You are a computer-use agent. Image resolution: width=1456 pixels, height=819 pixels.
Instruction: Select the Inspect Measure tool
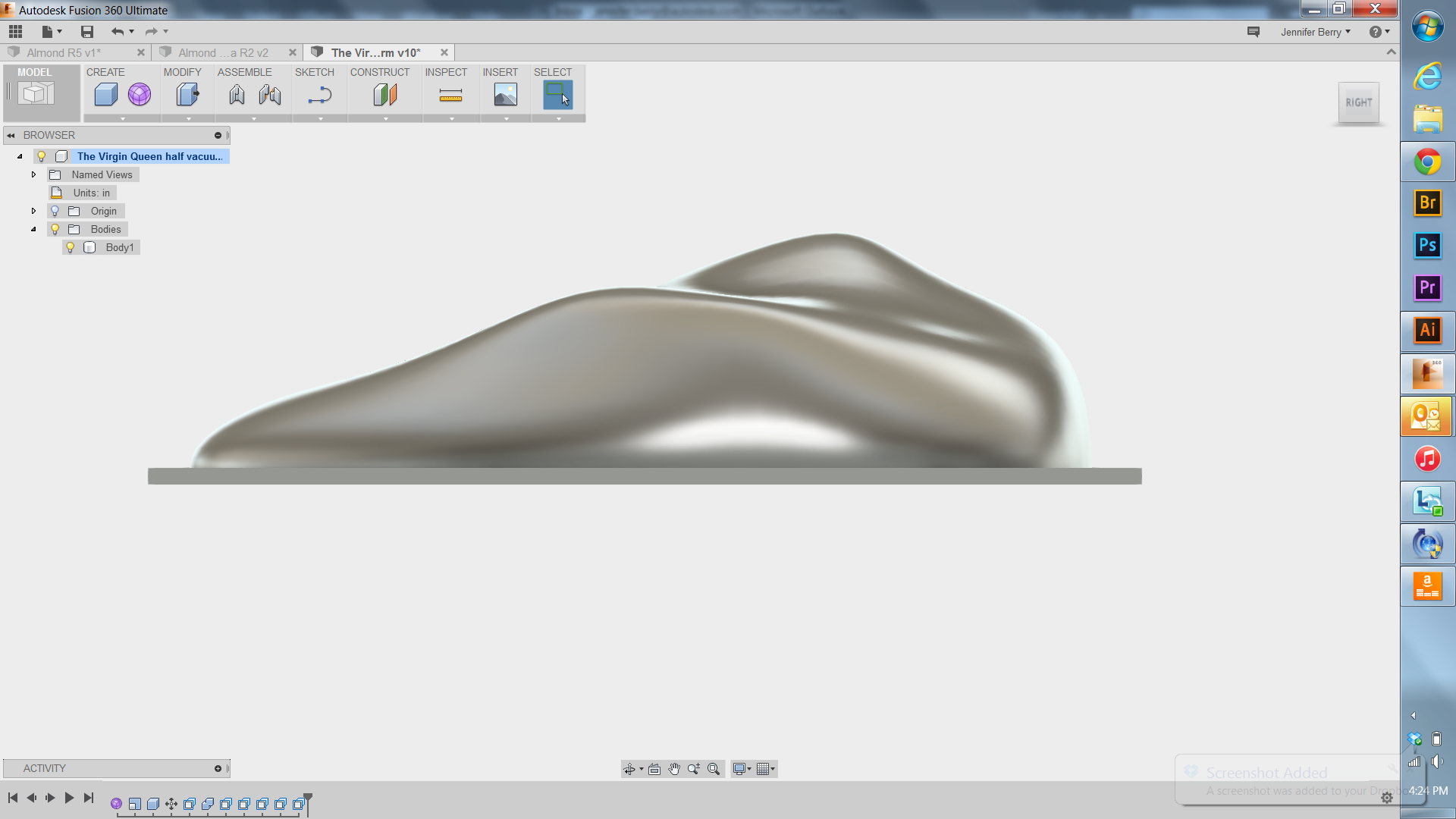coord(450,95)
